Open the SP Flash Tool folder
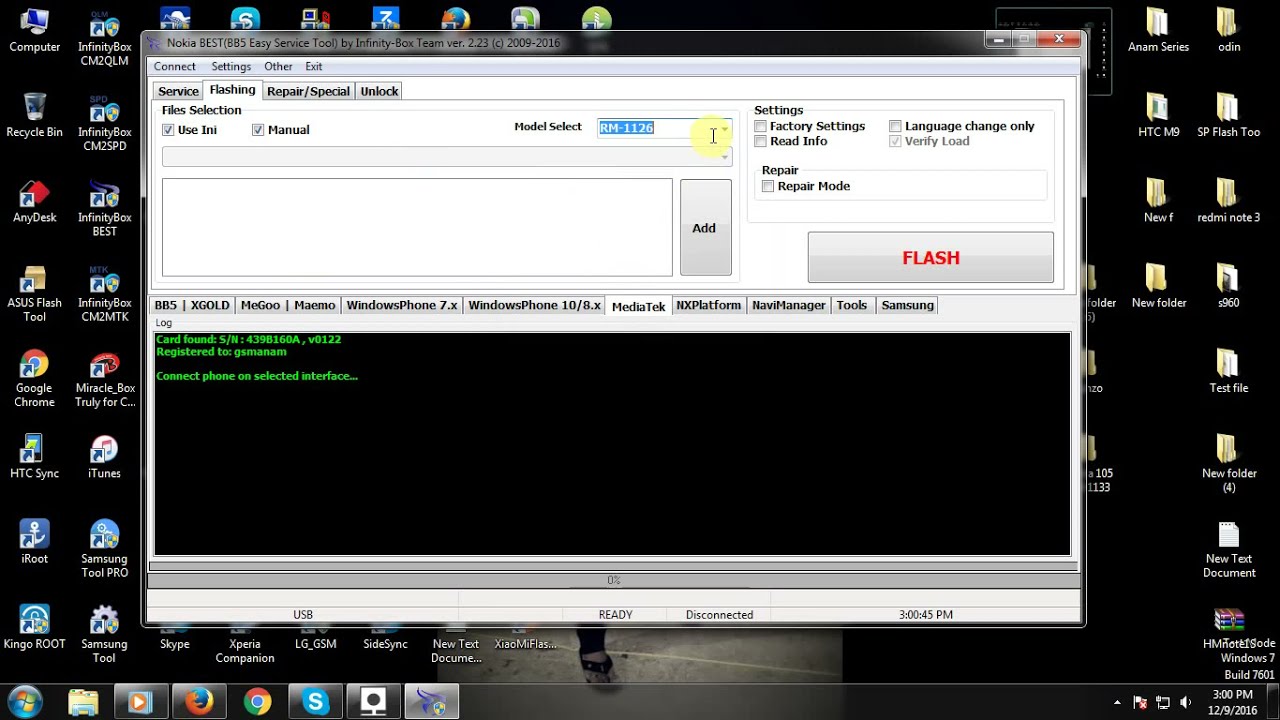This screenshot has height=720, width=1280. click(x=1229, y=115)
